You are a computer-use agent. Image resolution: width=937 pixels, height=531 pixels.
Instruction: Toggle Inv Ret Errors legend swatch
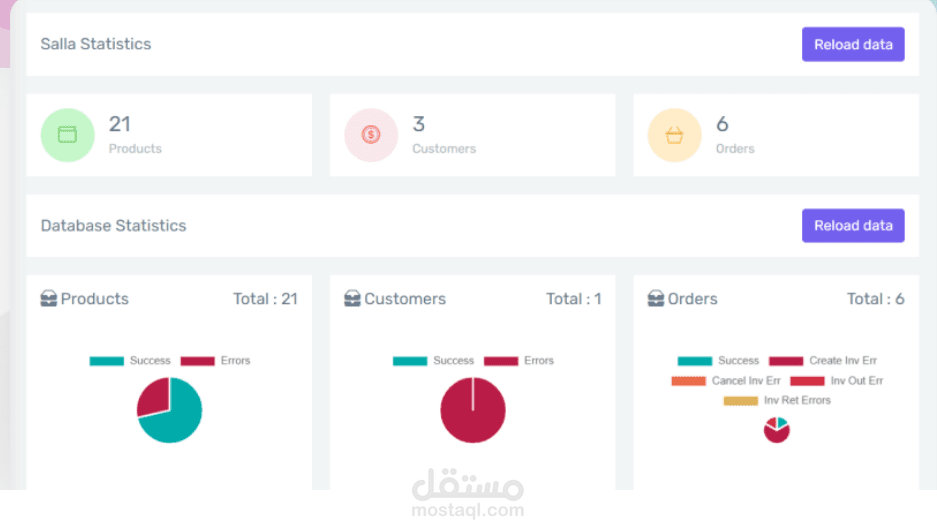click(741, 400)
